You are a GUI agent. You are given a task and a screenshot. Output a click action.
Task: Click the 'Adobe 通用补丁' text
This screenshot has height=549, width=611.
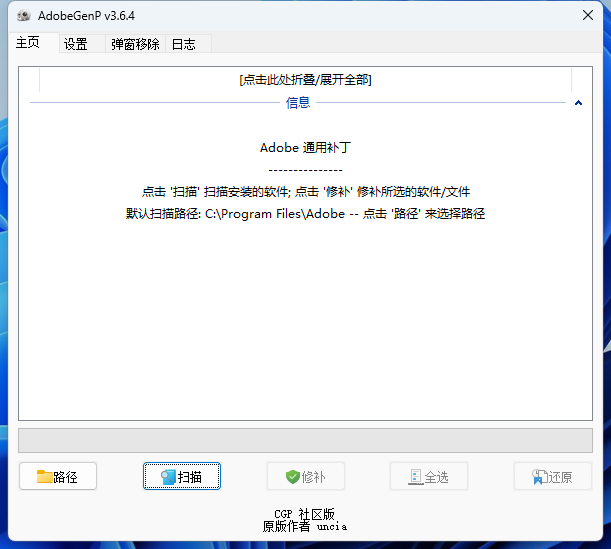tap(305, 148)
